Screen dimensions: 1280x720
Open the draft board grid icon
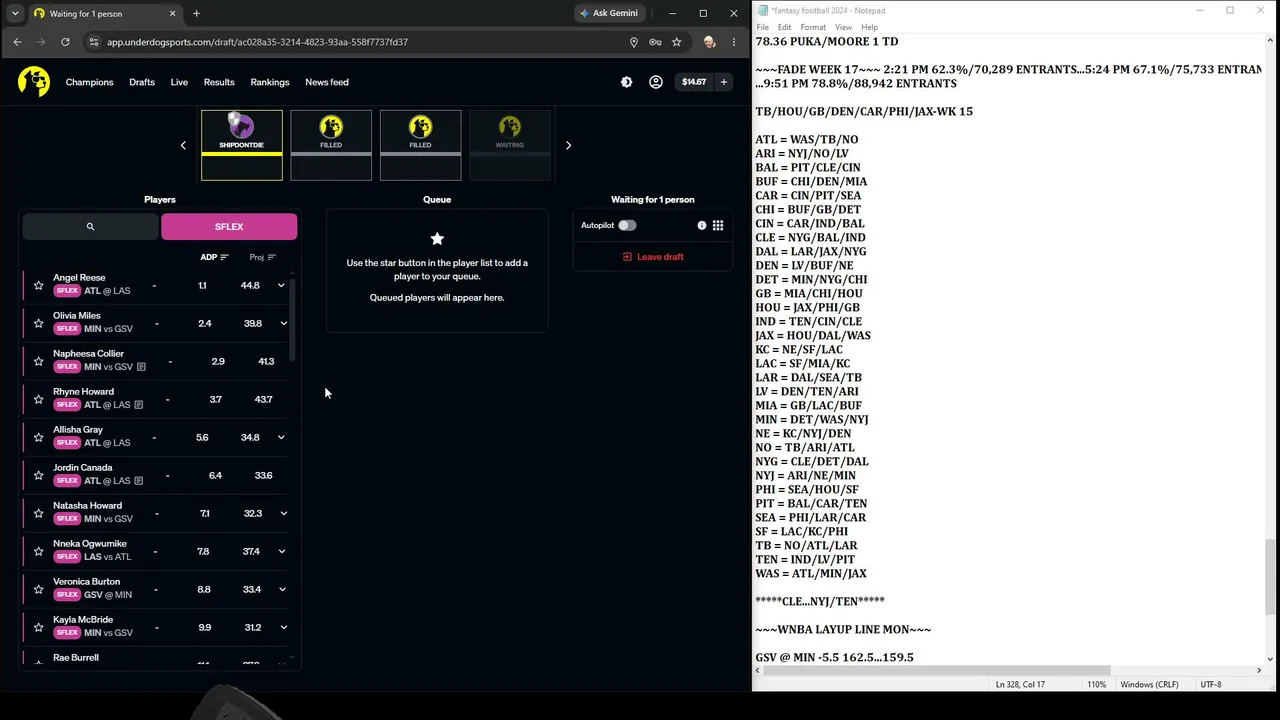(718, 225)
